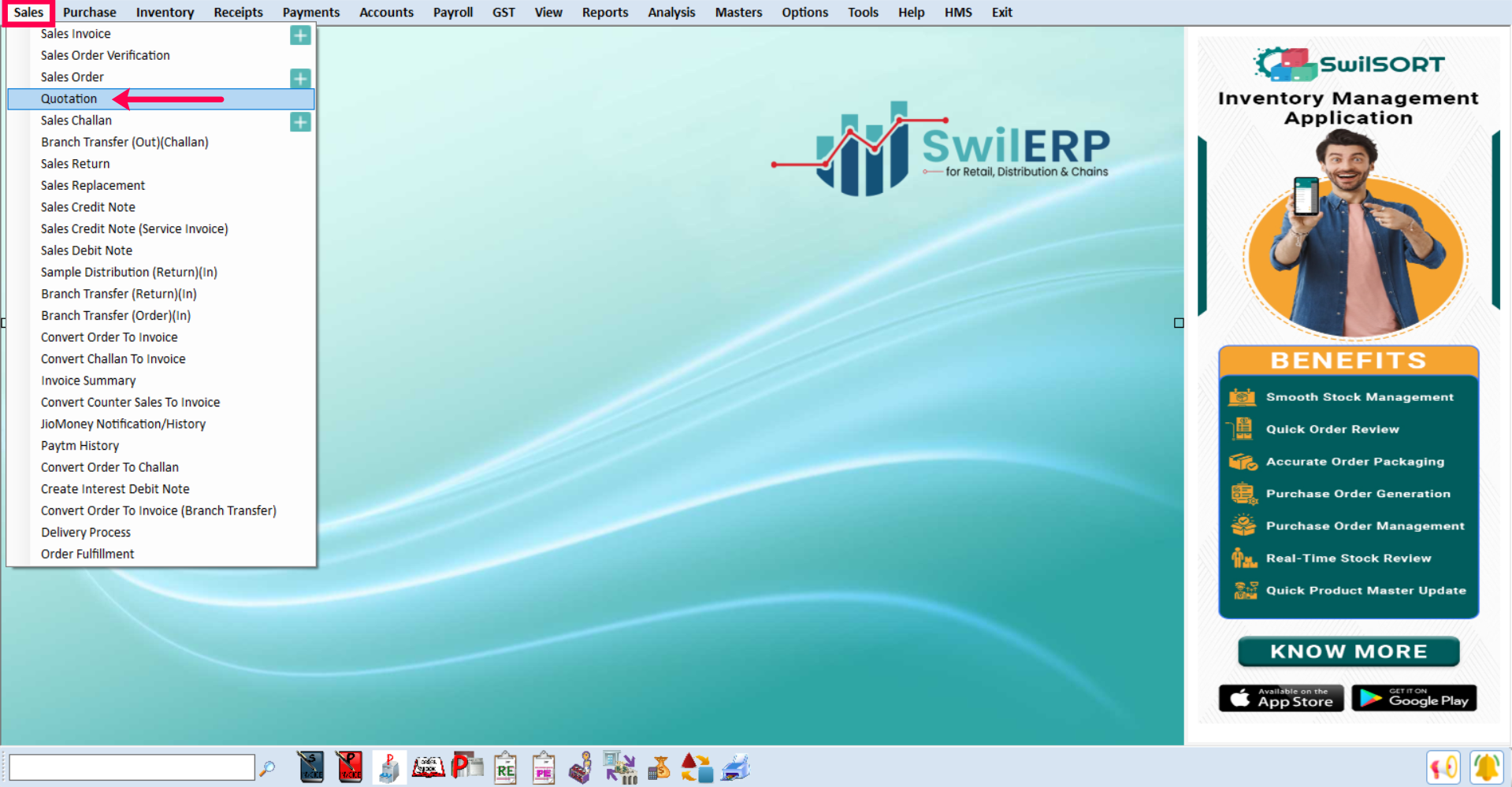Open the Purchase menu

(x=89, y=12)
